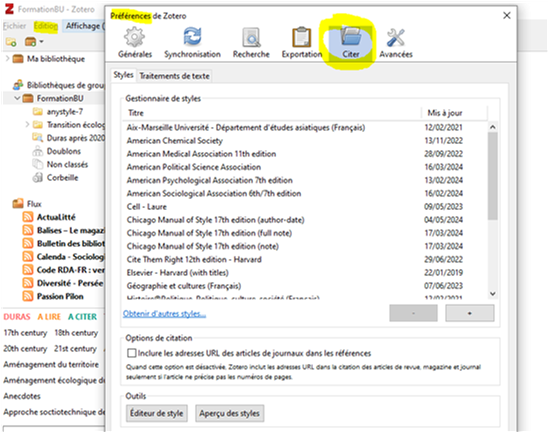Image resolution: width=548 pixels, height=432 pixels.
Task: Click the Passion Pilon feed icon
Action: (28, 296)
